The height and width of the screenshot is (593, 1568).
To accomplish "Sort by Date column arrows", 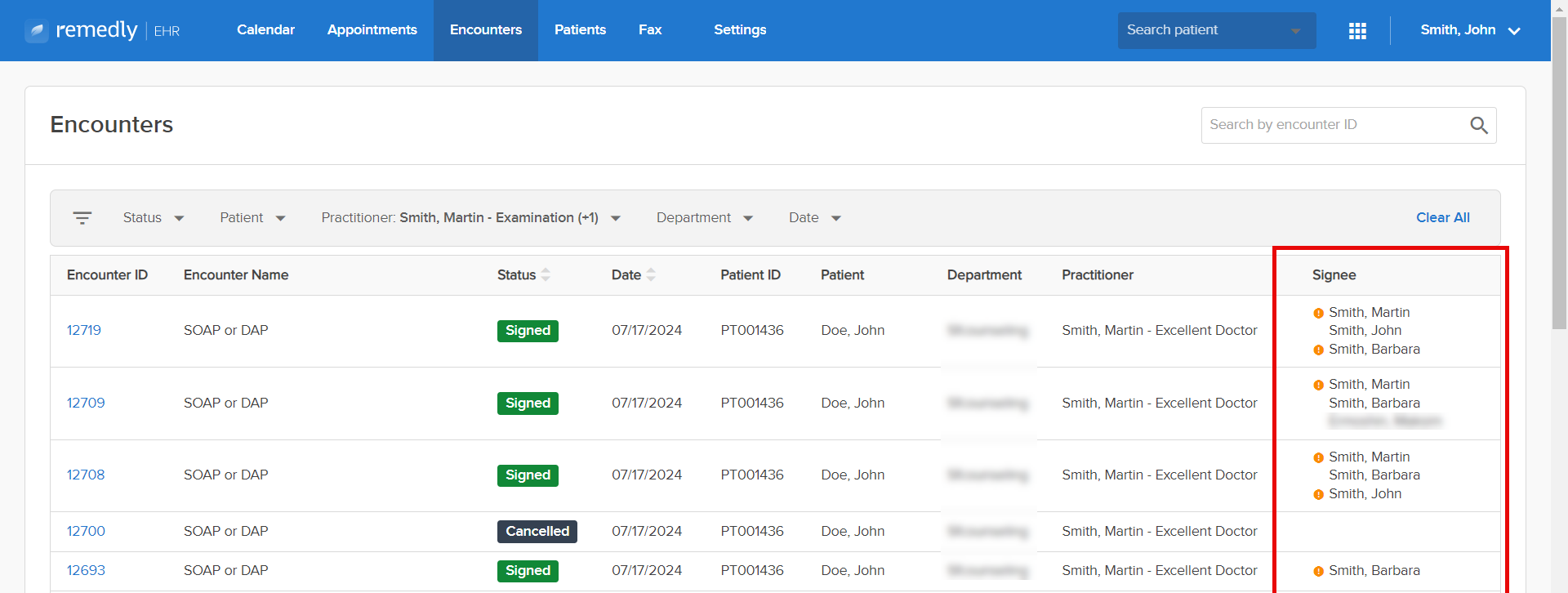I will click(x=651, y=275).
